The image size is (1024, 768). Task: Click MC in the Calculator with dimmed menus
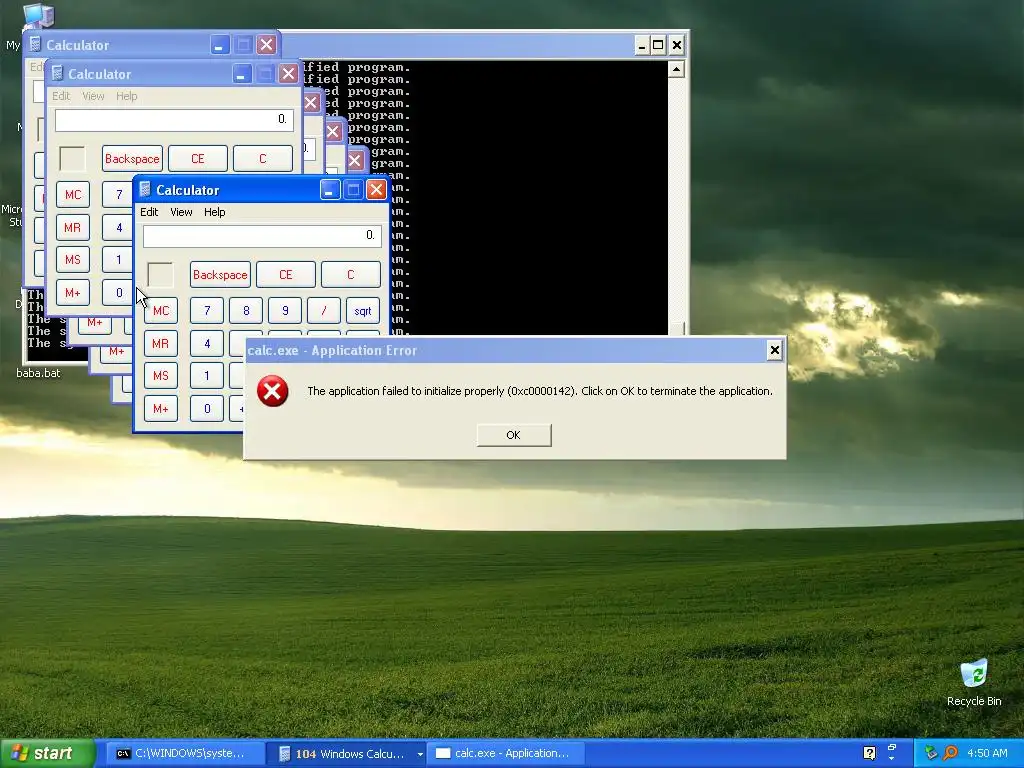tap(72, 195)
